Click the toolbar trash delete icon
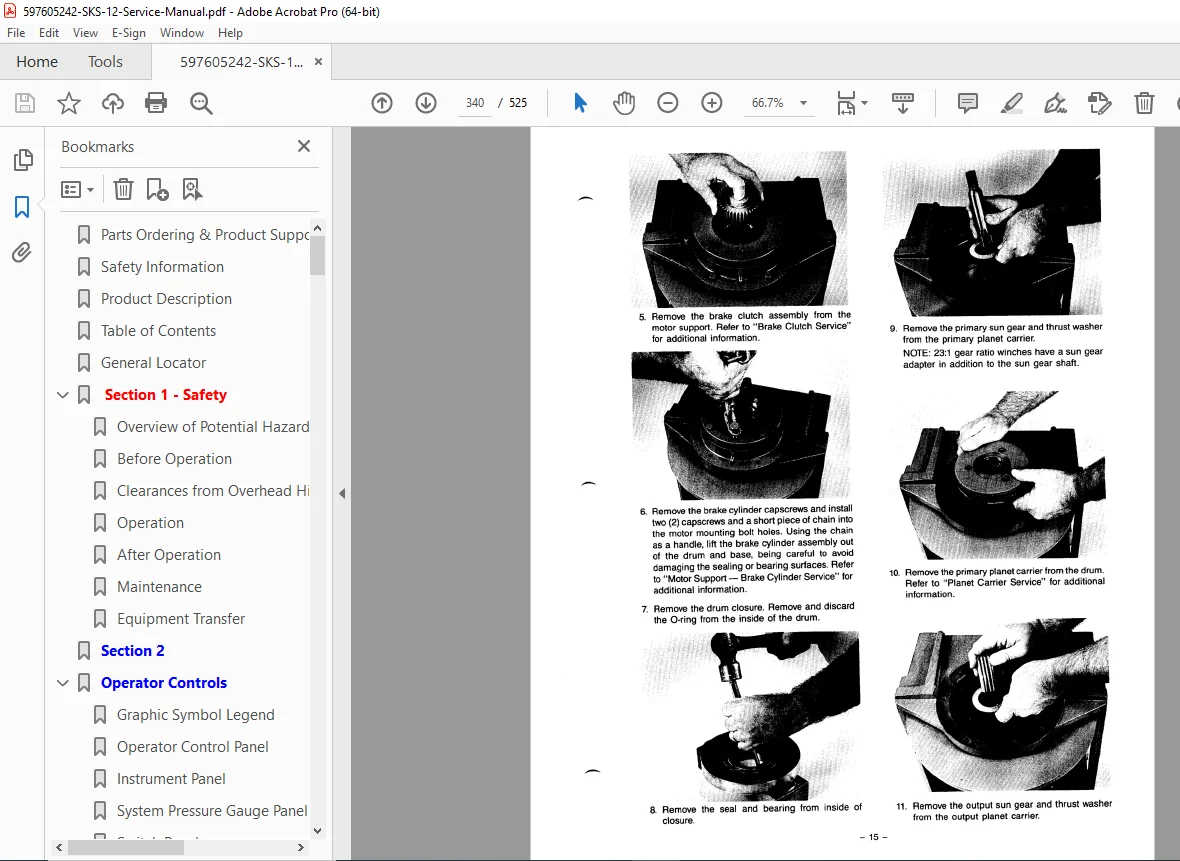Image resolution: width=1180 pixels, height=861 pixels. pos(1144,103)
